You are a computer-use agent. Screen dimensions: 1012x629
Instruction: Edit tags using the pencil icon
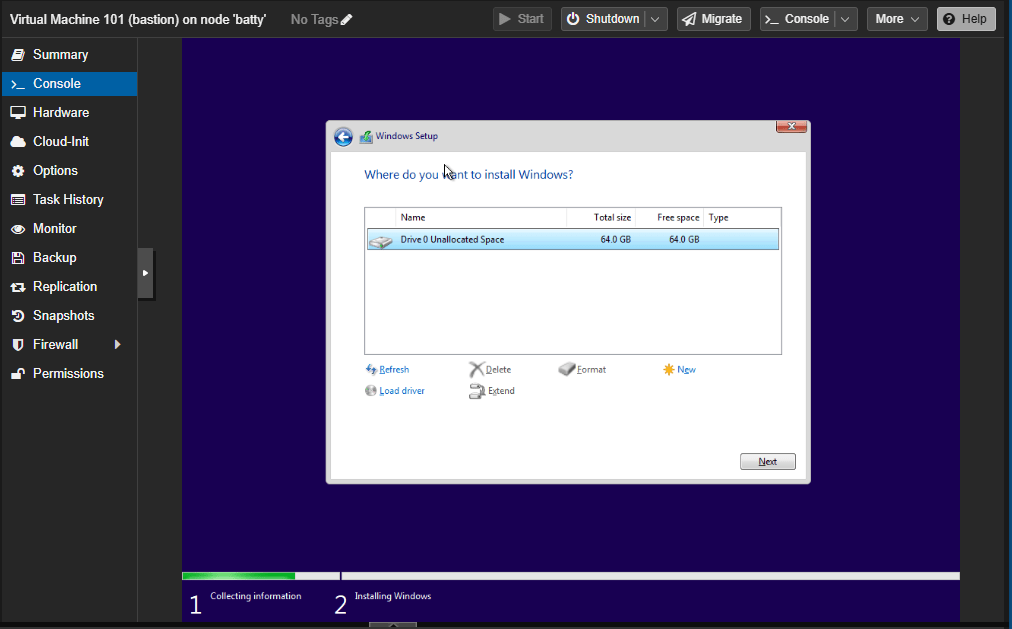tap(347, 19)
